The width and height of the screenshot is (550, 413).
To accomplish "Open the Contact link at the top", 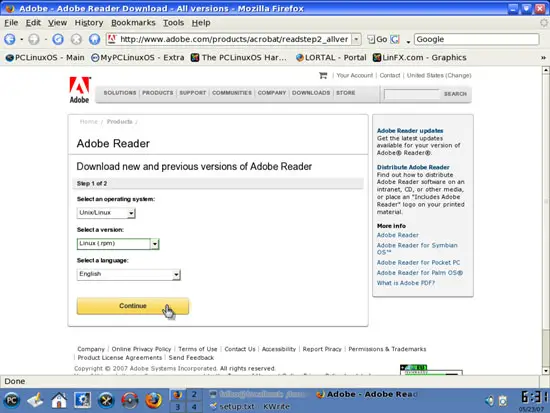I will point(390,75).
